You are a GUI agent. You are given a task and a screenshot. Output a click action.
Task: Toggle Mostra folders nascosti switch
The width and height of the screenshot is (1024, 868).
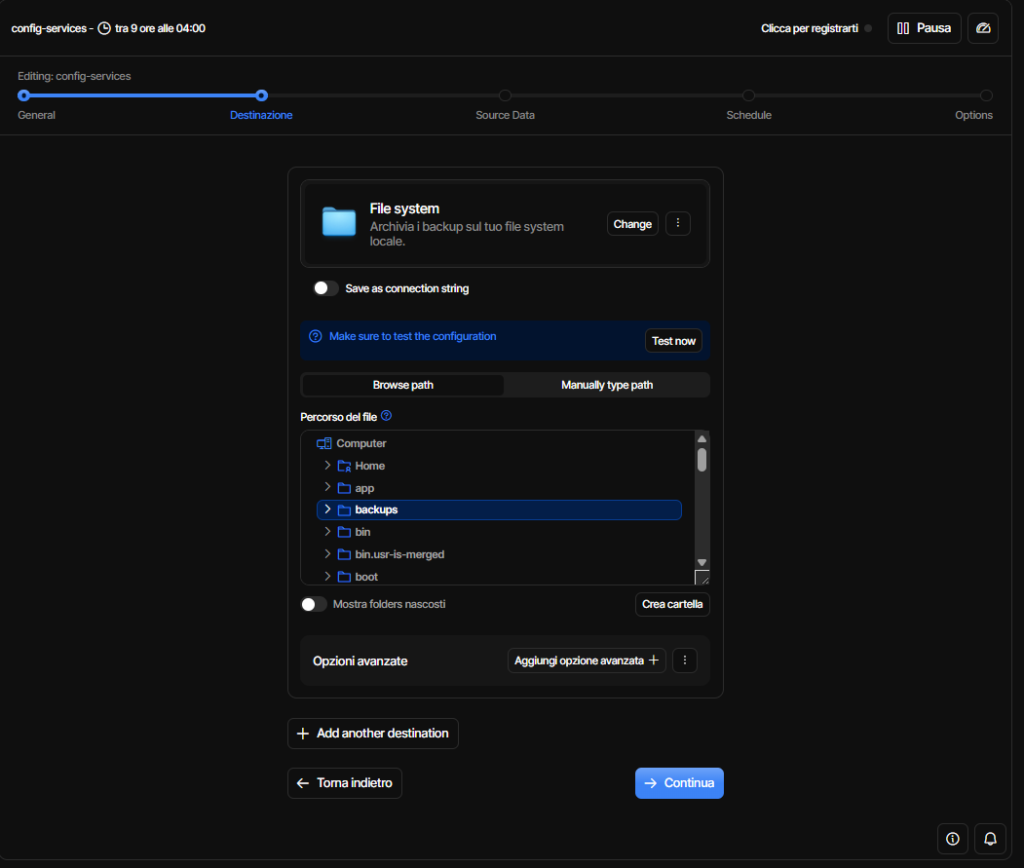pos(313,604)
